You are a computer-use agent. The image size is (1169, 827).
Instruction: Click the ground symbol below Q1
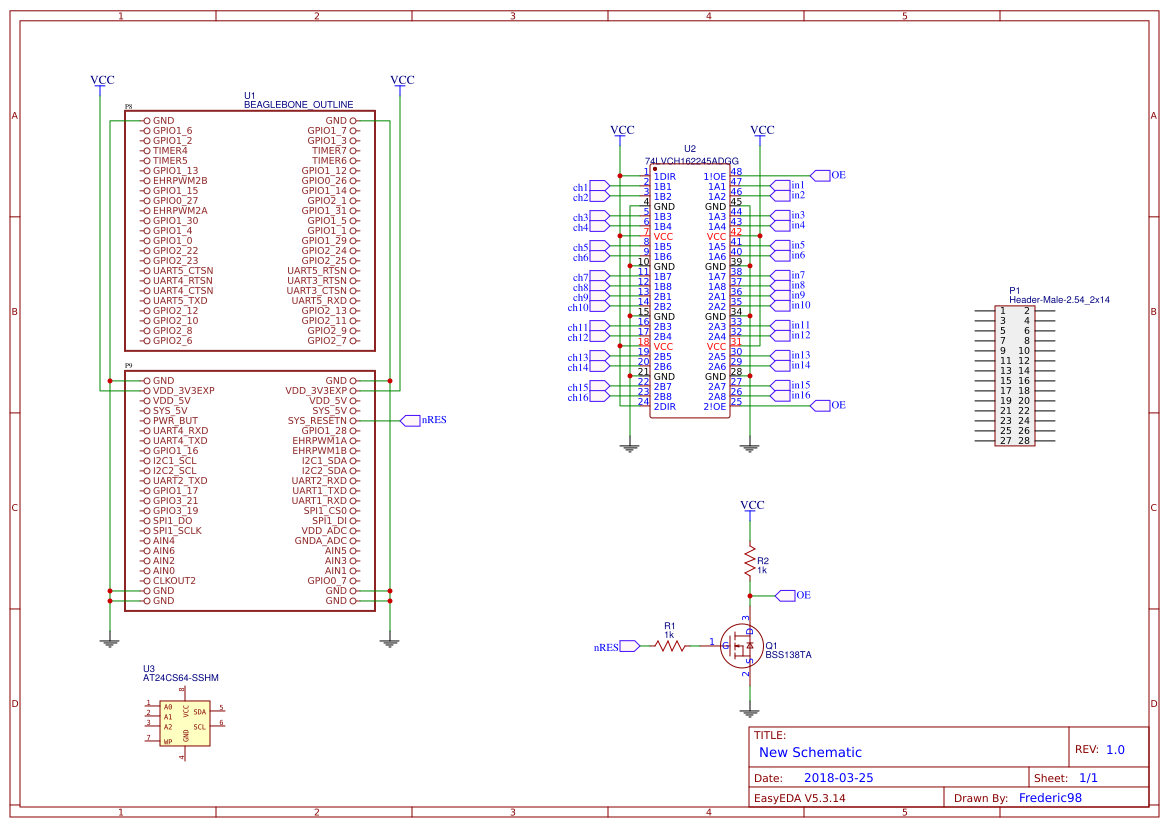749,712
